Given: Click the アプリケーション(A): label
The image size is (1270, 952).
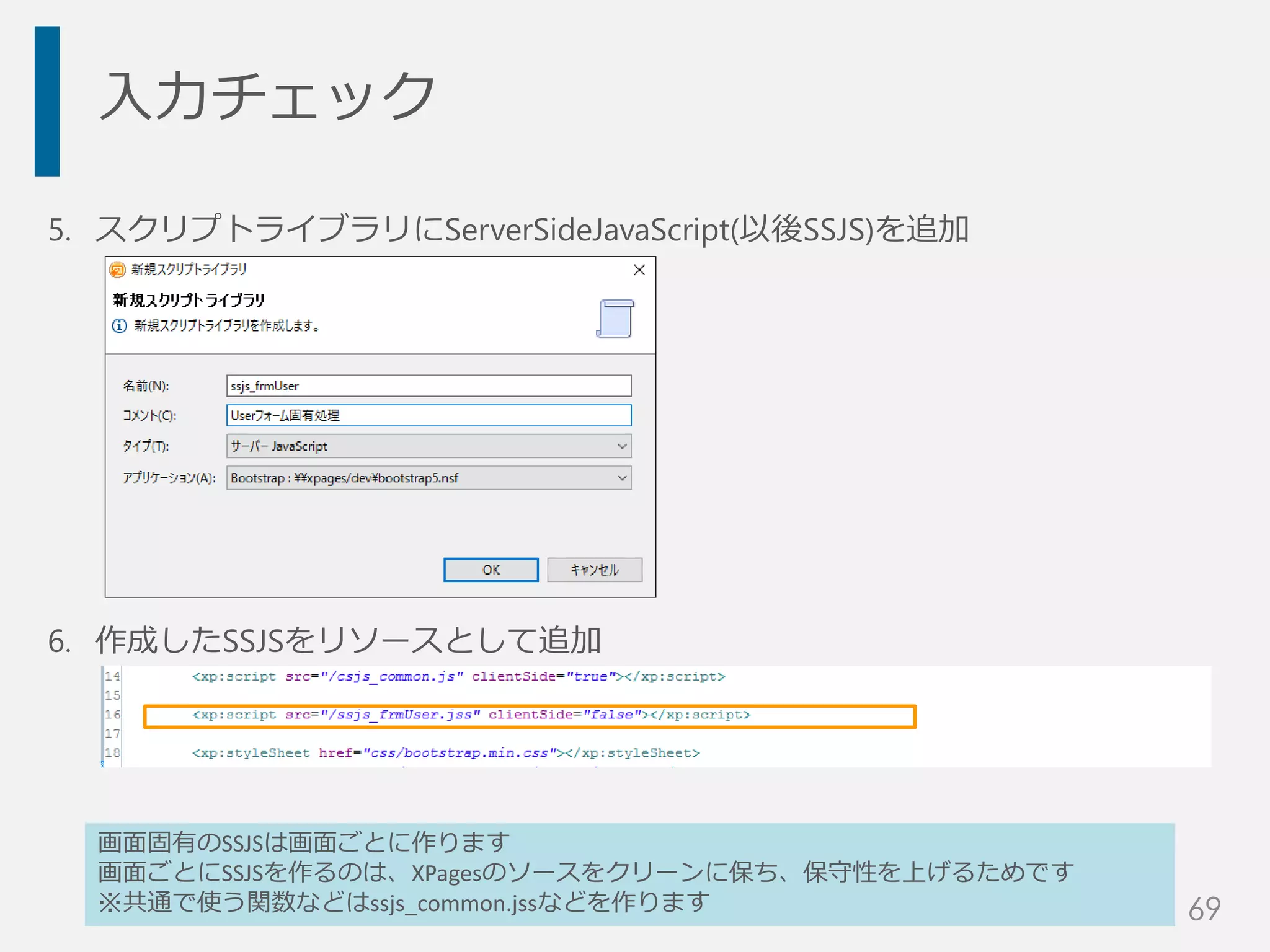Looking at the screenshot, I should click(x=169, y=478).
